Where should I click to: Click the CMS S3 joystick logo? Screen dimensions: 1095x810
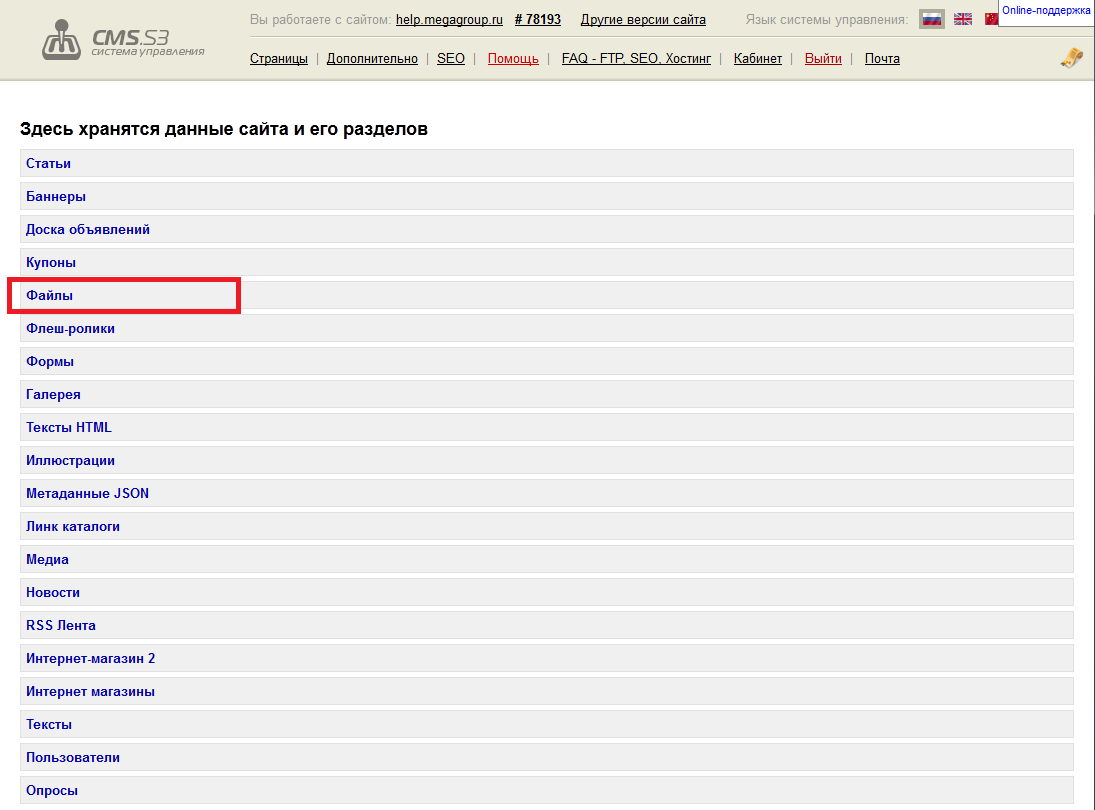(x=64, y=40)
